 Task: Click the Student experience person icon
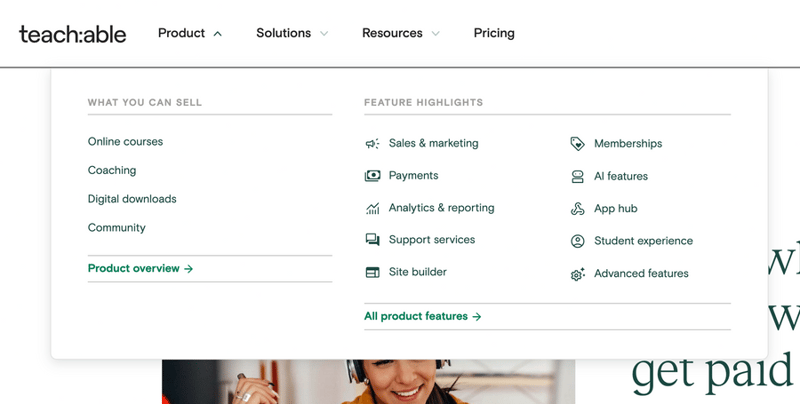[577, 241]
